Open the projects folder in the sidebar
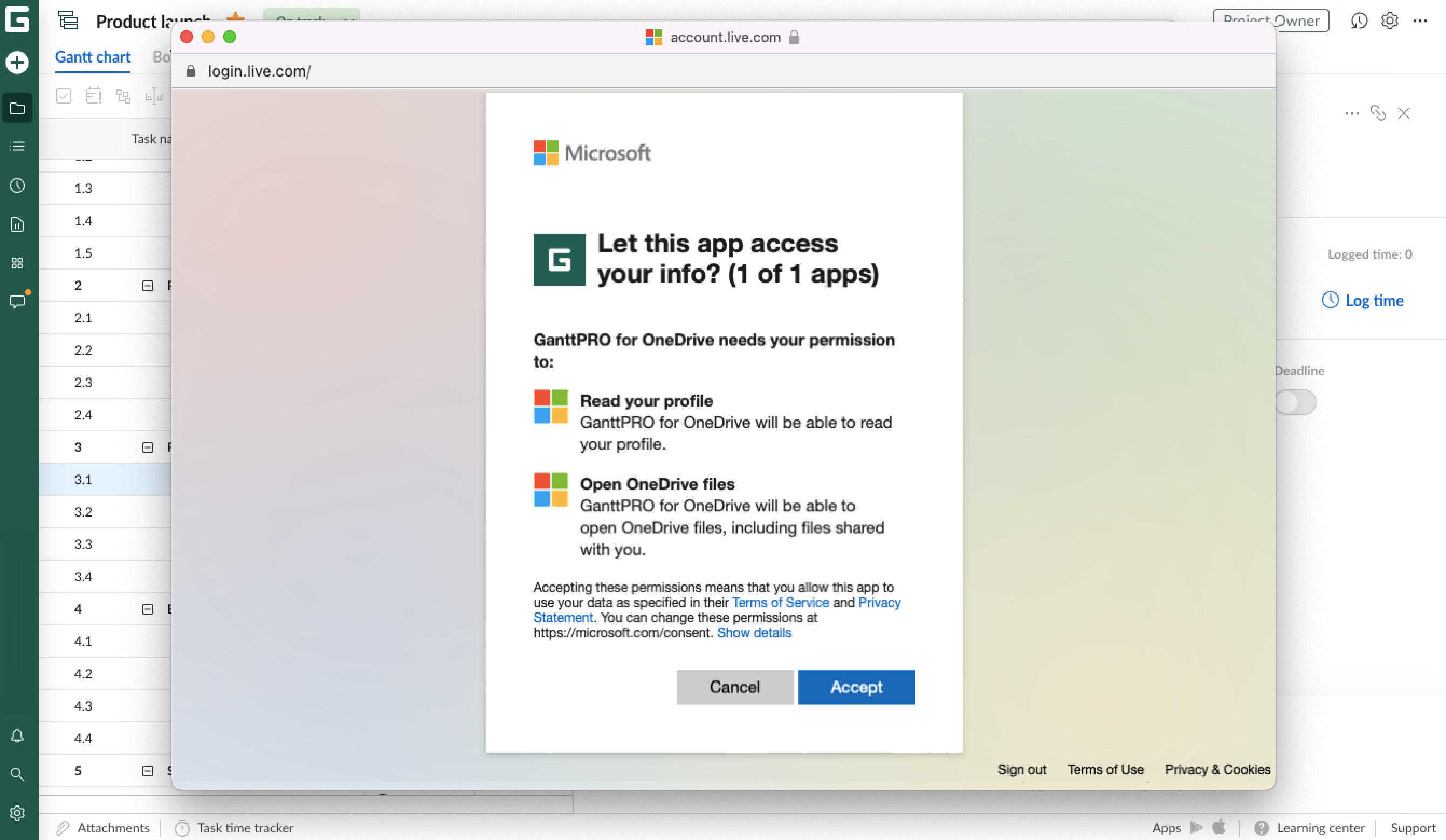1446x840 pixels. coord(17,108)
